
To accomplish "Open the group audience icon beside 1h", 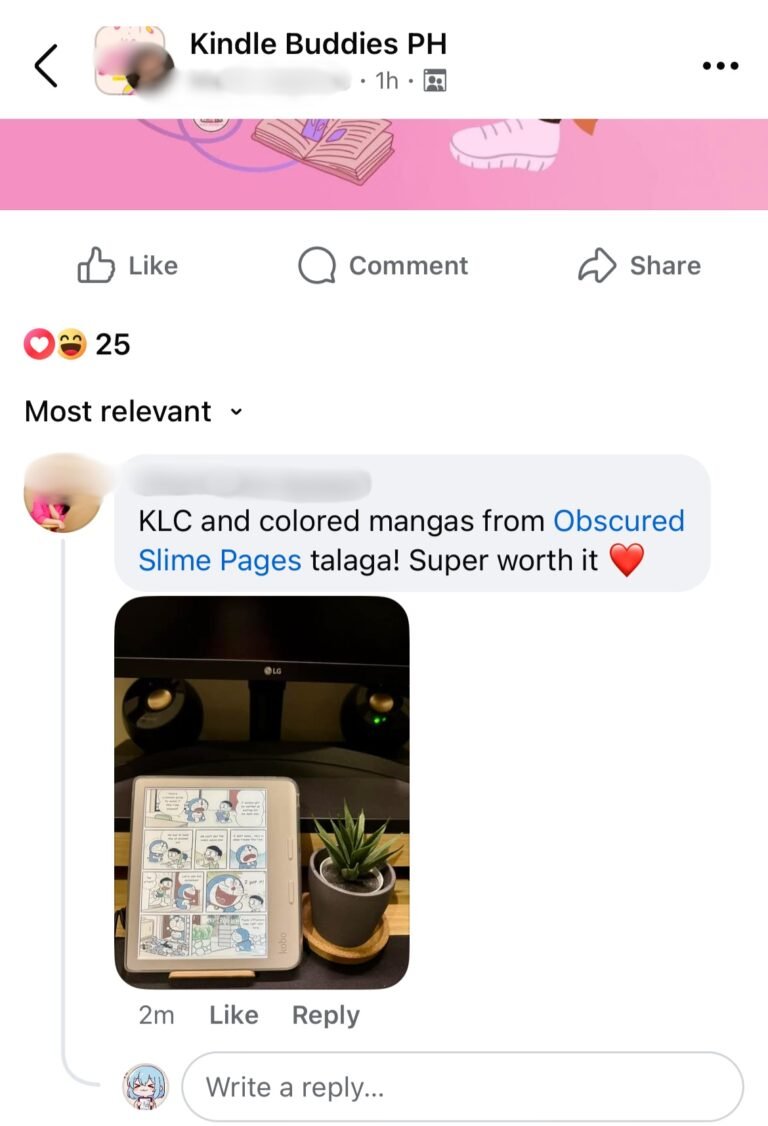I will [x=435, y=80].
